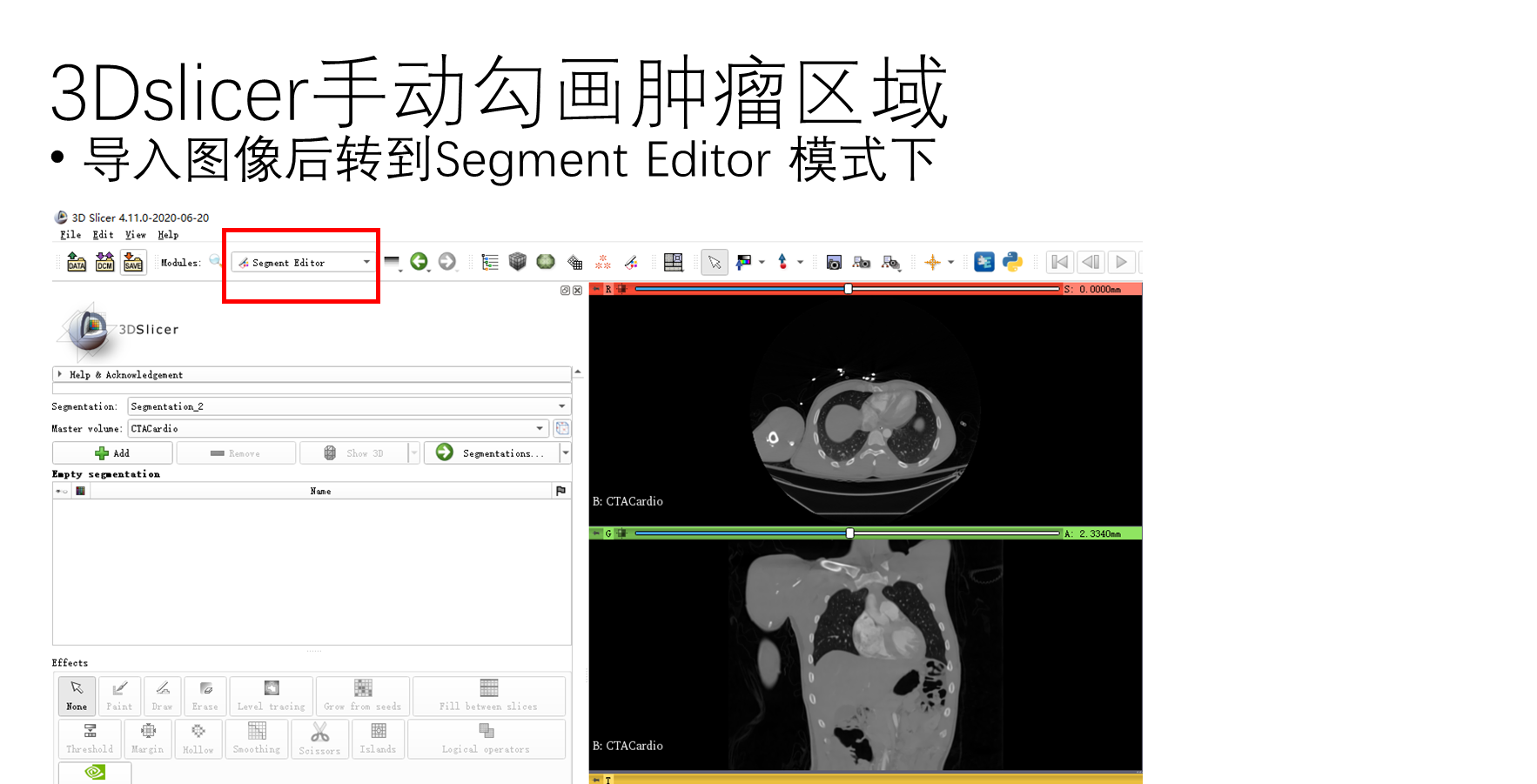Expand Help & Acknowledgement section
The width and height of the screenshot is (1537, 784).
312,374
